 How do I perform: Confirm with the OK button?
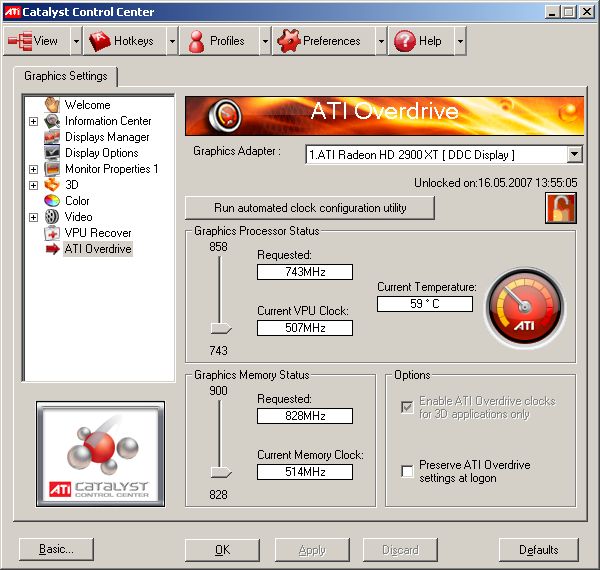pos(222,550)
